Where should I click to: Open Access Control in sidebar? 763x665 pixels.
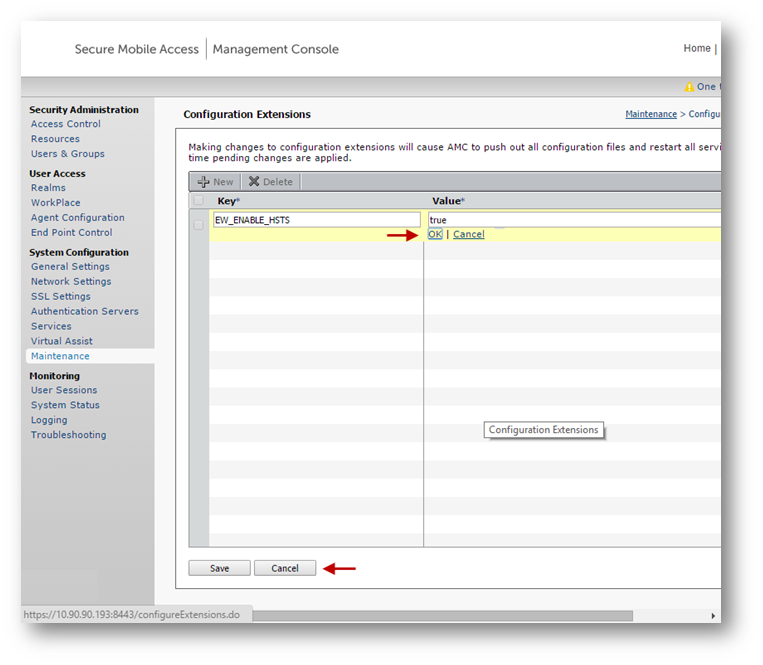(66, 124)
